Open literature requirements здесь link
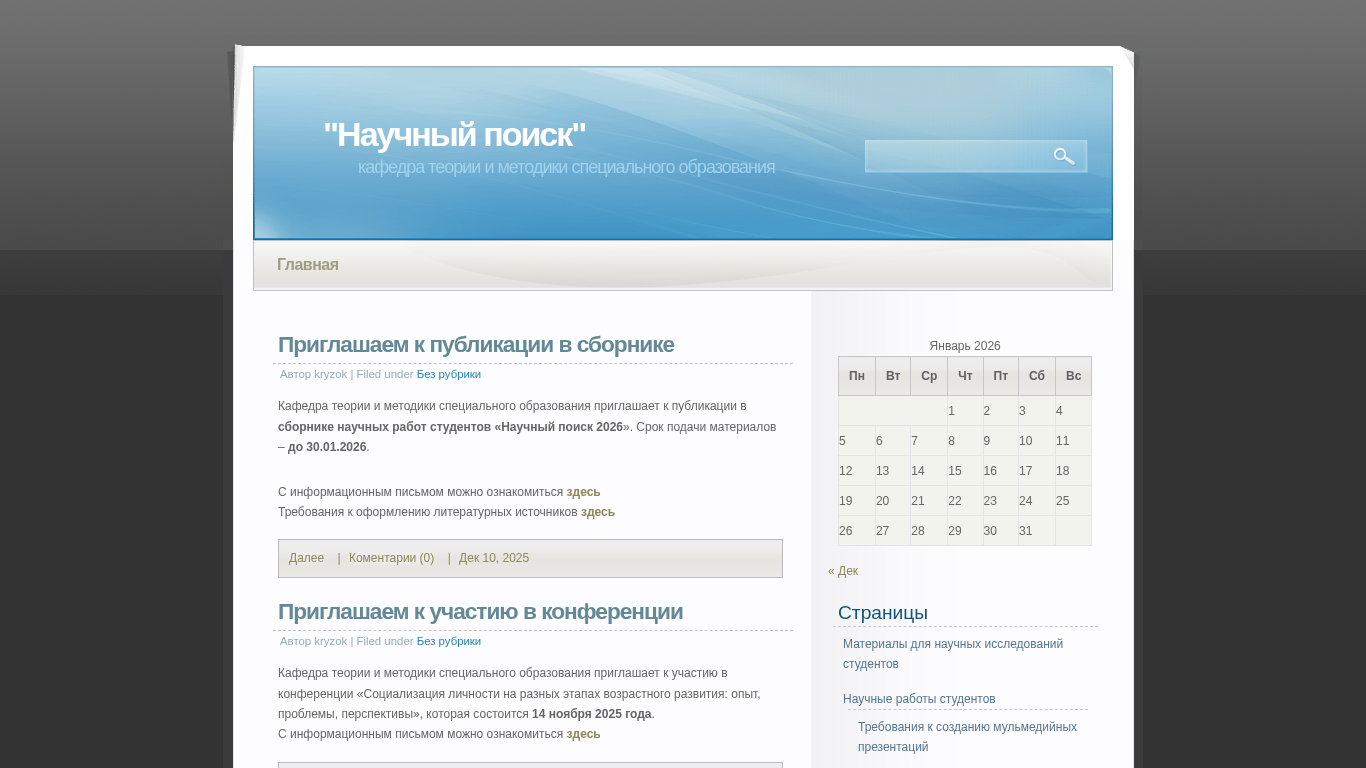The width and height of the screenshot is (1366, 768). 597,512
